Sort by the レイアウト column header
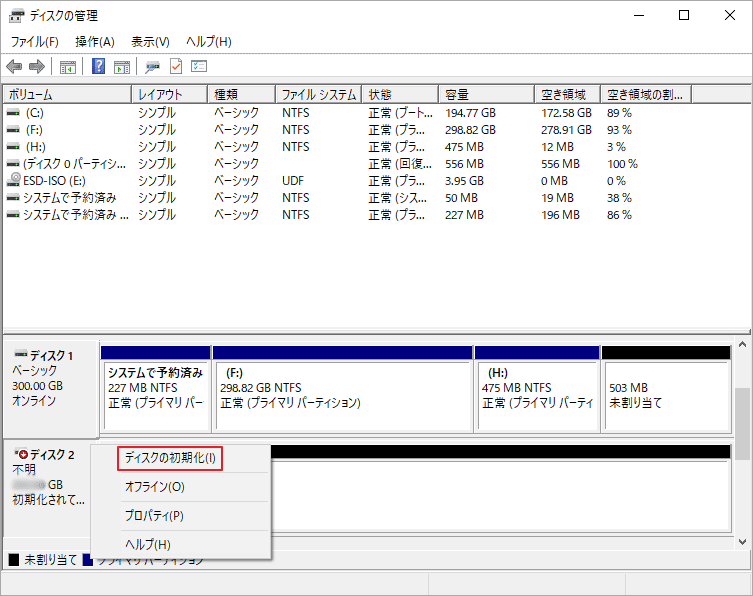This screenshot has width=753, height=596. tap(170, 94)
